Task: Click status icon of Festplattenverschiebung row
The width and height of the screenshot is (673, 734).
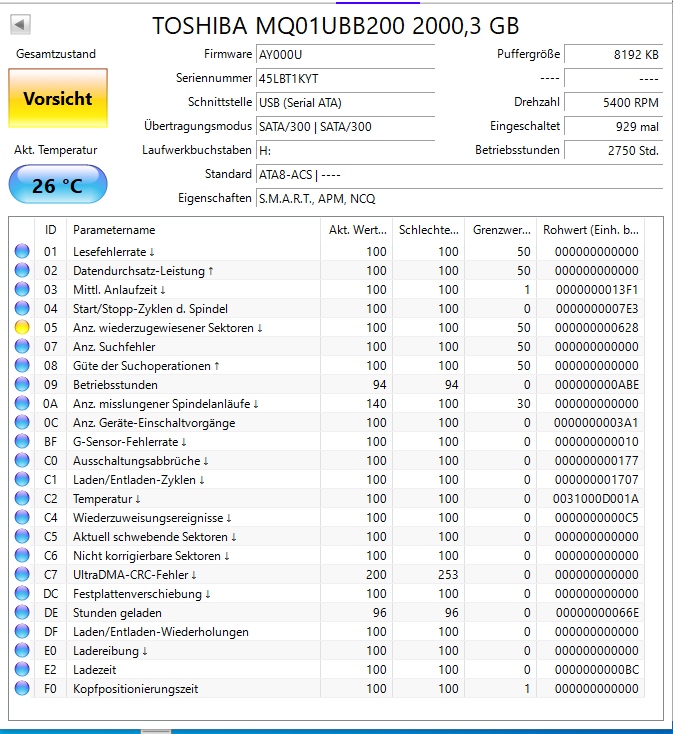Action: [22, 594]
